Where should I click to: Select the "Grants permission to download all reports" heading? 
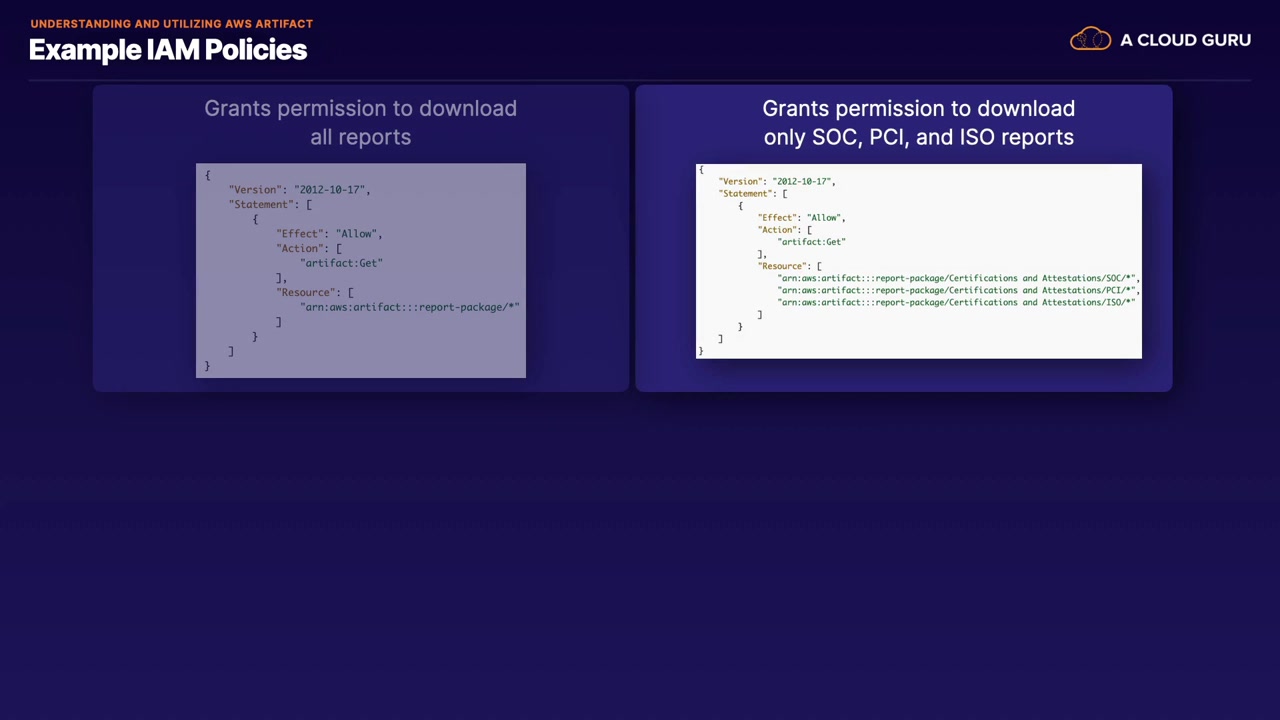pos(360,122)
